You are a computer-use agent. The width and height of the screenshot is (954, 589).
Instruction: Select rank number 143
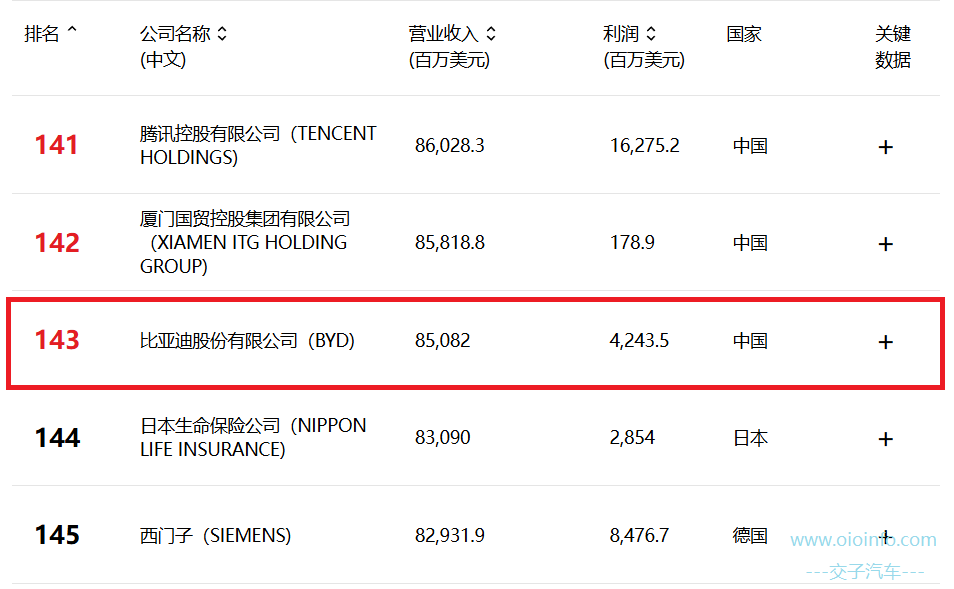pyautogui.click(x=57, y=340)
